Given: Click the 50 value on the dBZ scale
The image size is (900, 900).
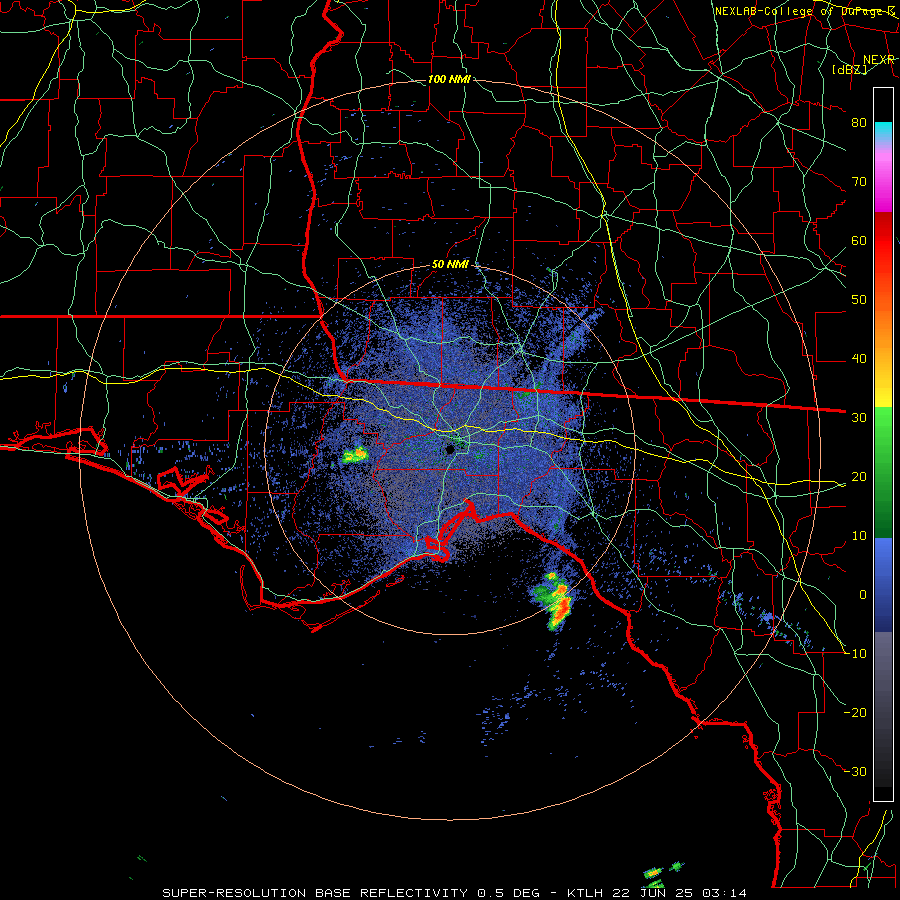Looking at the screenshot, I should coord(859,300).
